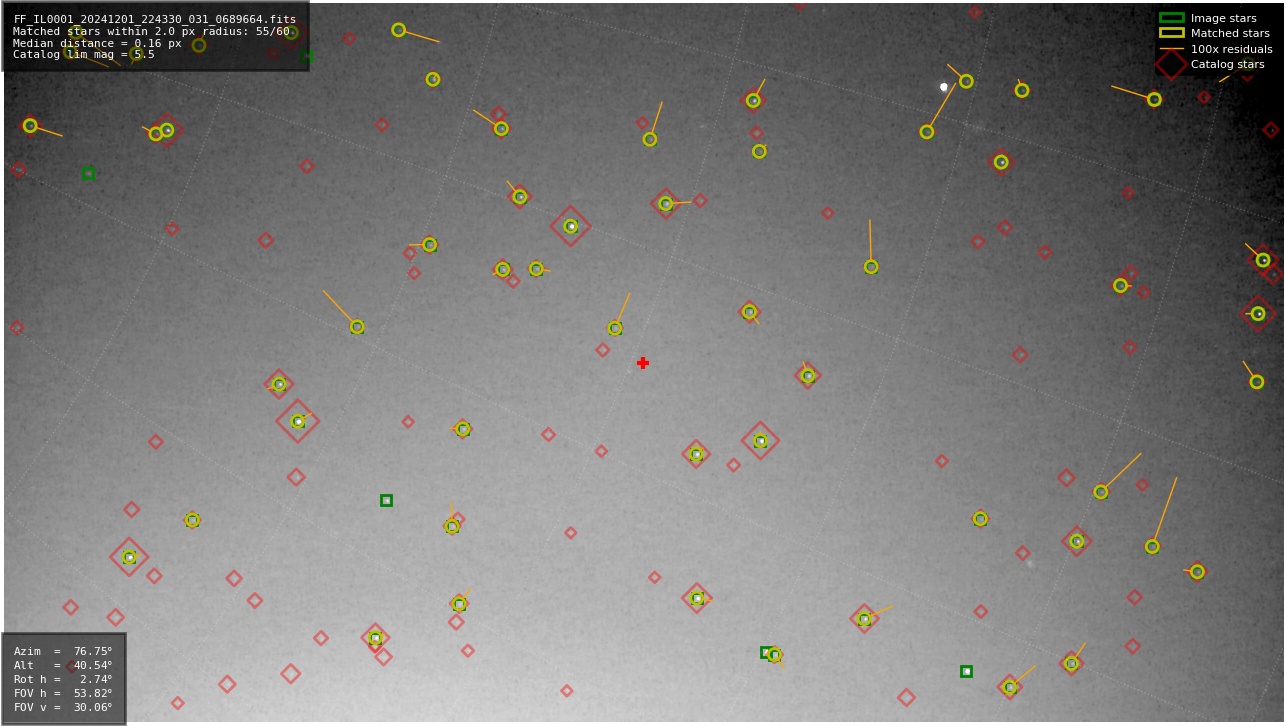Click the FF_IL0001_20241201_224330_031_0689664.fits file name
1286x726 pixels.
point(155,19)
